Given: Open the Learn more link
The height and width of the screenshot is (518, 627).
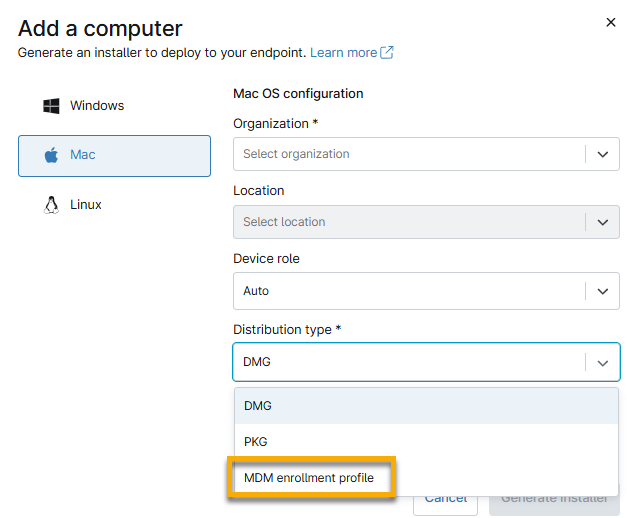Looking at the screenshot, I should click(x=343, y=52).
